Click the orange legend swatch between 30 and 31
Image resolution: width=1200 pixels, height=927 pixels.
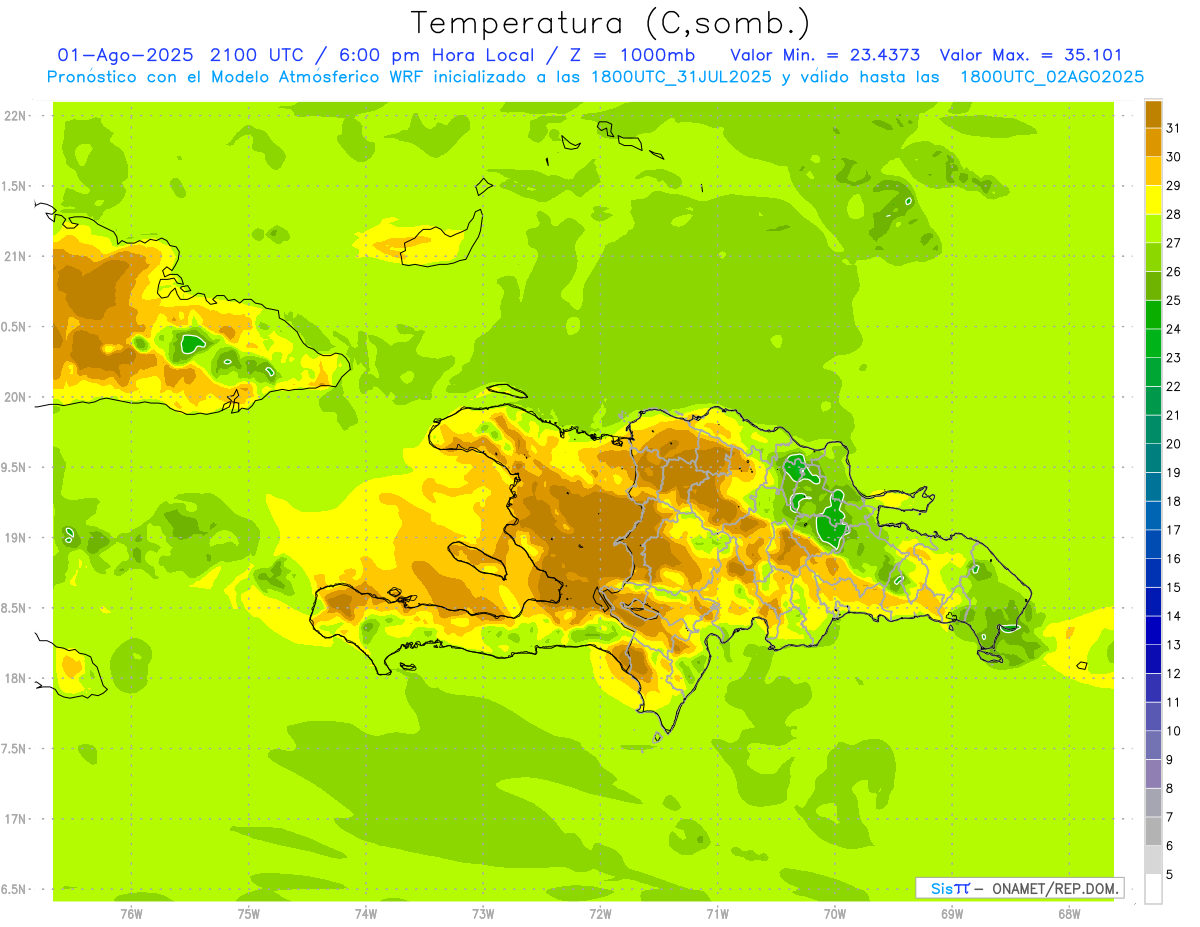coord(1153,143)
